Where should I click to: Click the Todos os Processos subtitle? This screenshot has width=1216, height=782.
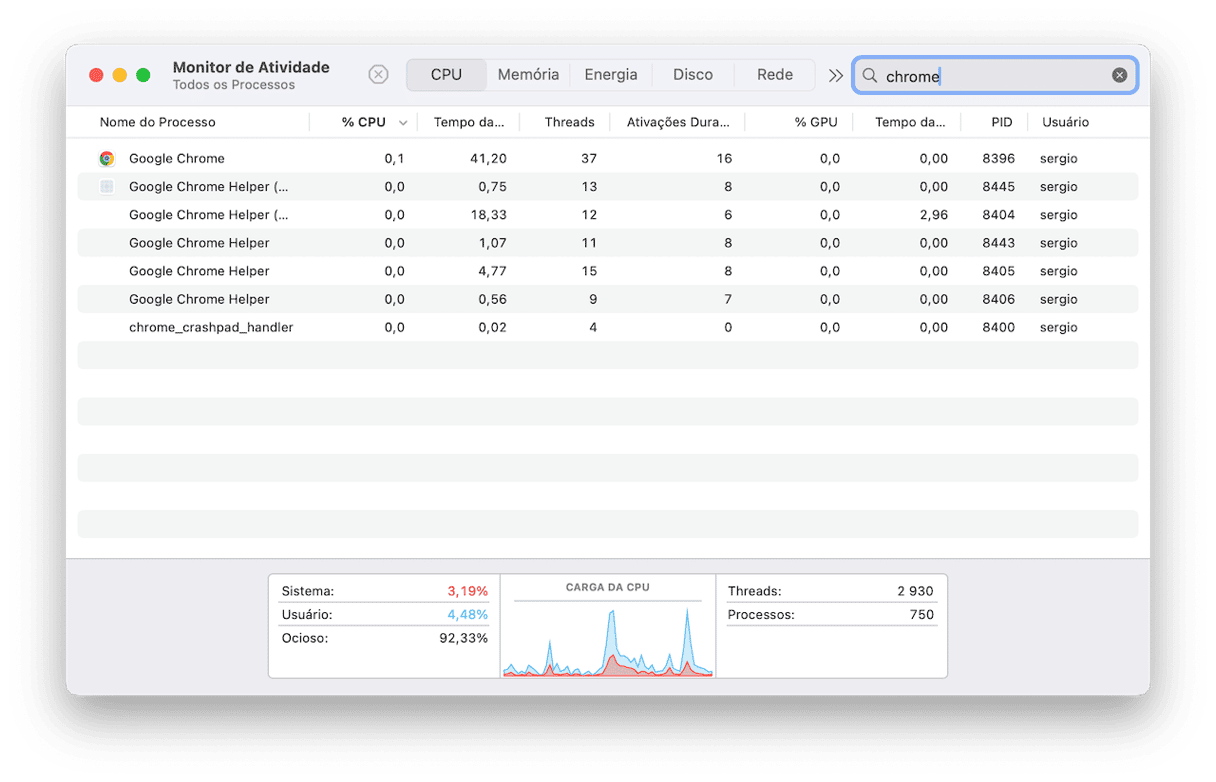click(x=234, y=85)
